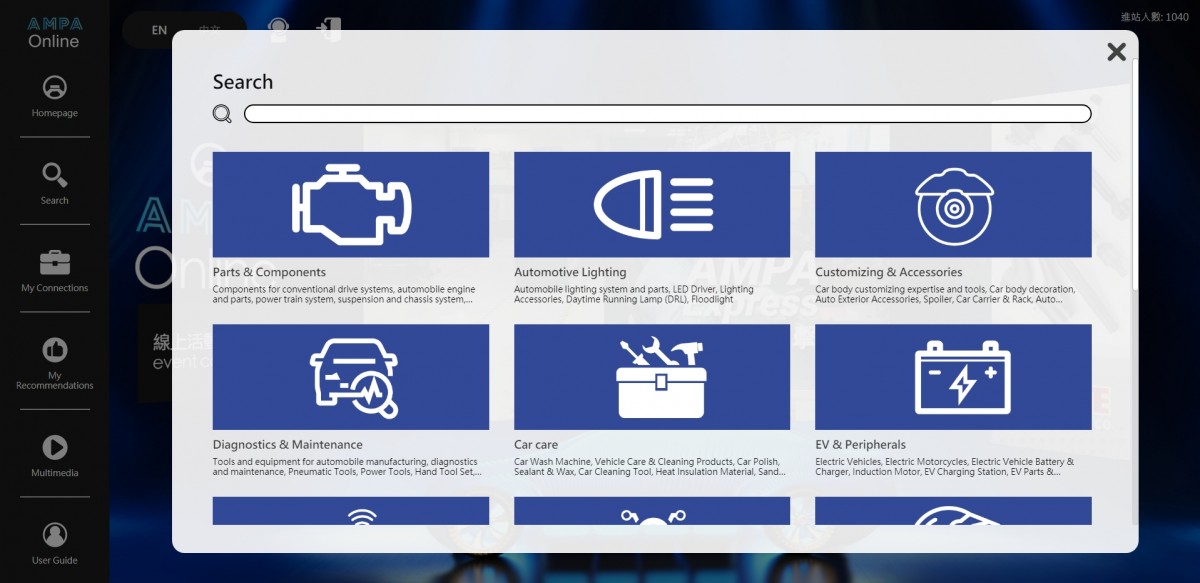Screen dimensions: 1200x583
Task: Select the EV & Peripherals battery tile
Action: pyautogui.click(x=953, y=377)
